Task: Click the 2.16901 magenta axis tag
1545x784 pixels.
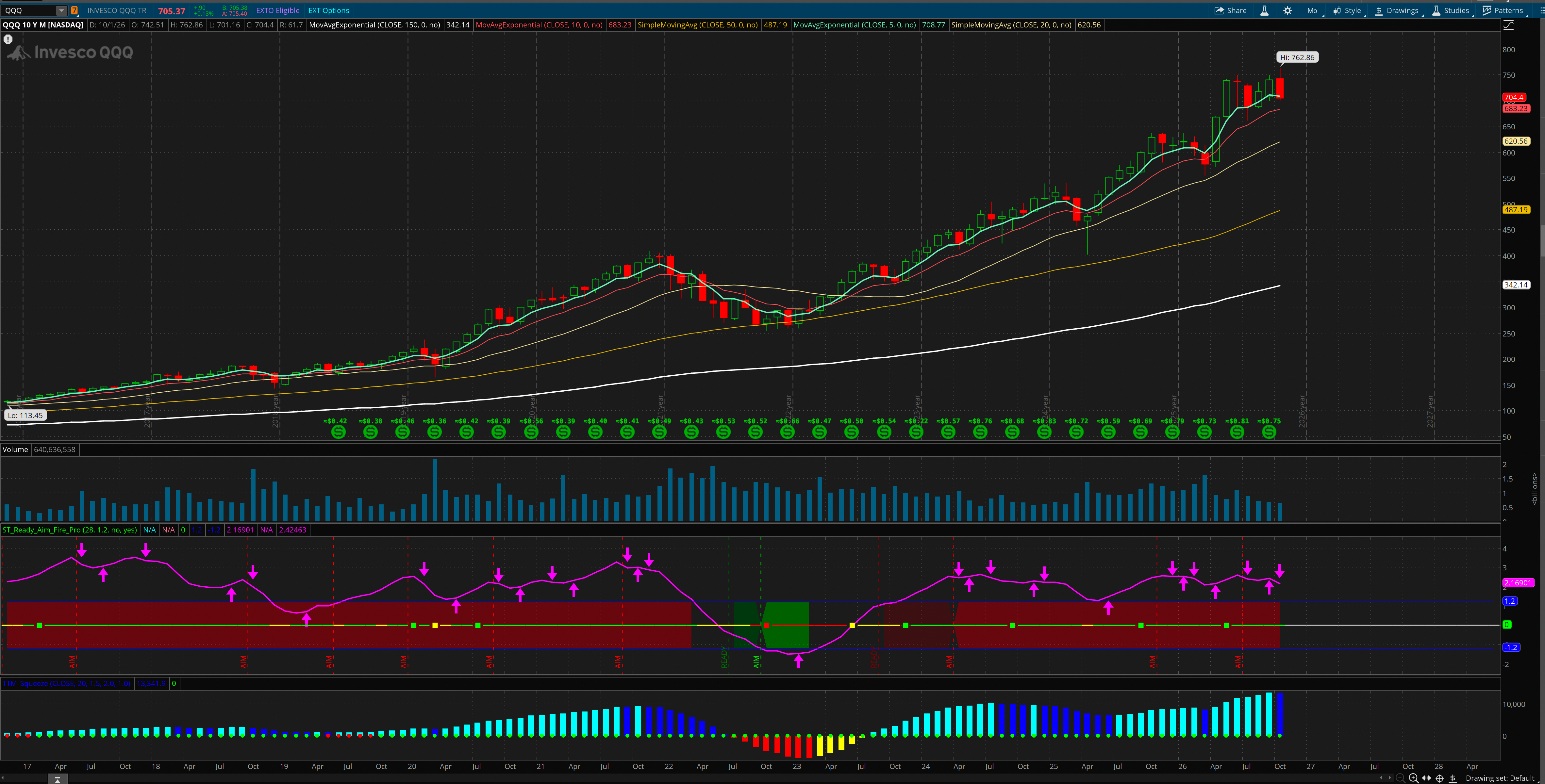Action: (1518, 582)
